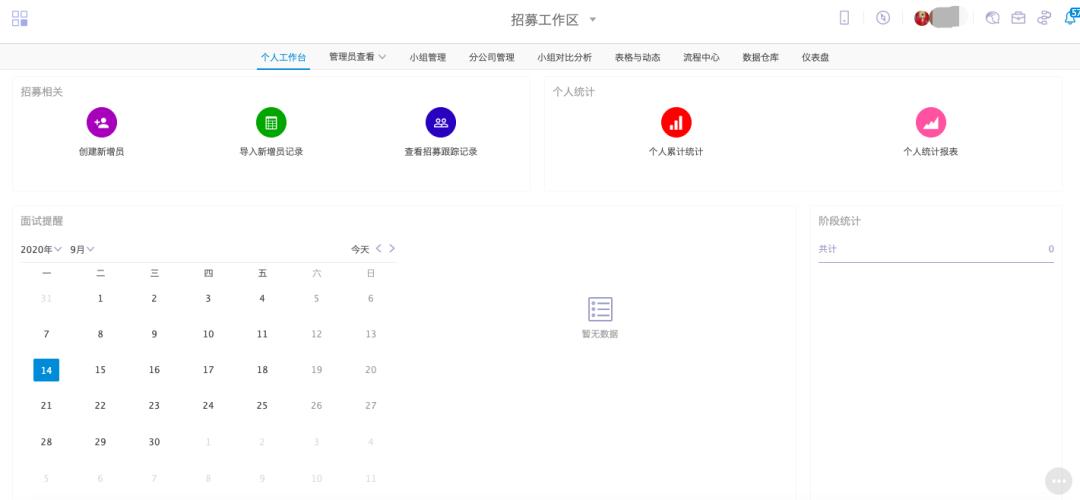Viewport: 1080px width, 500px height.
Task: Switch to the 小组对比分析 tab
Action: 565,58
